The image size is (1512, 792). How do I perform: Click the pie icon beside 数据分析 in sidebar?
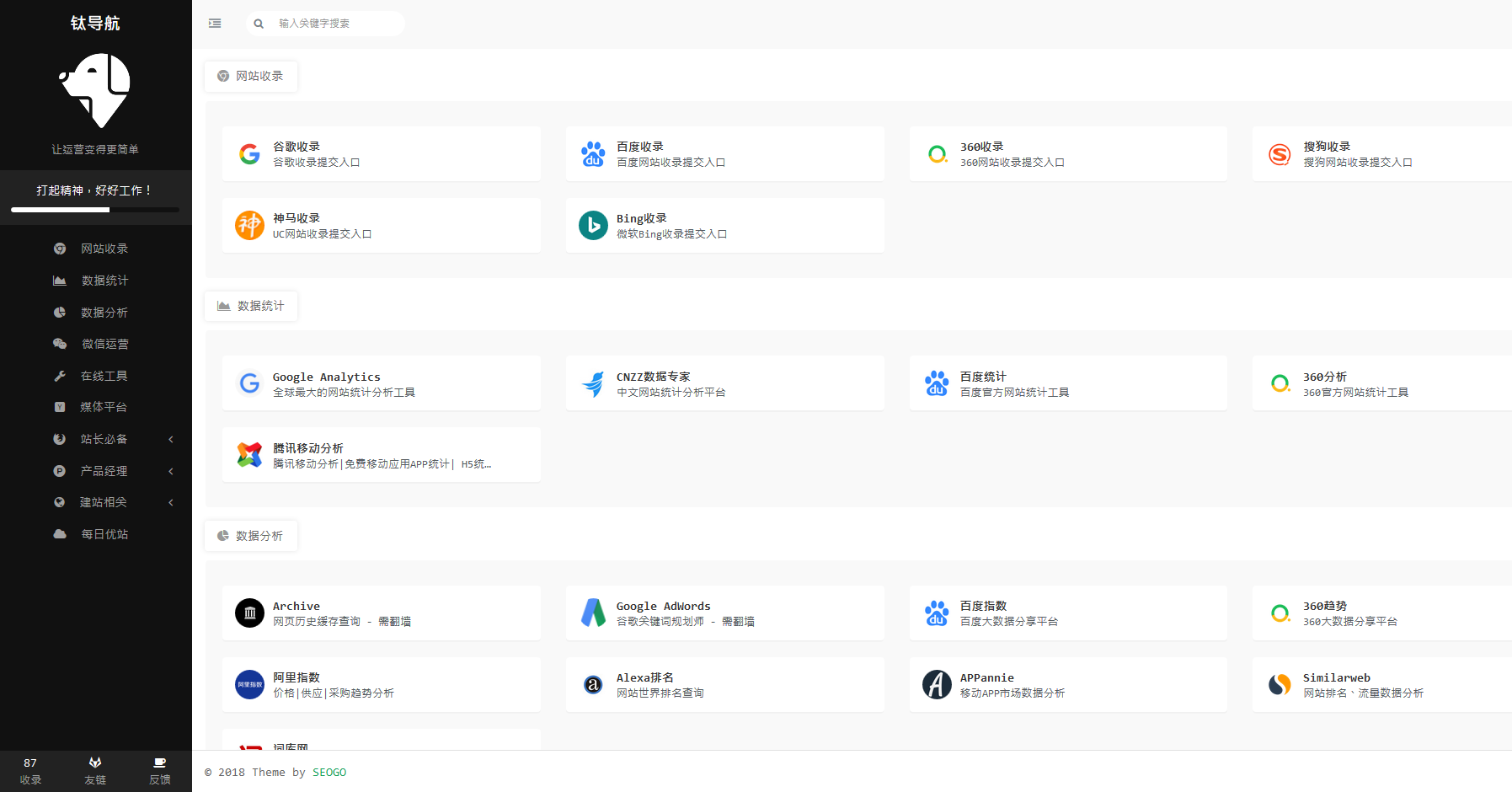tap(60, 313)
